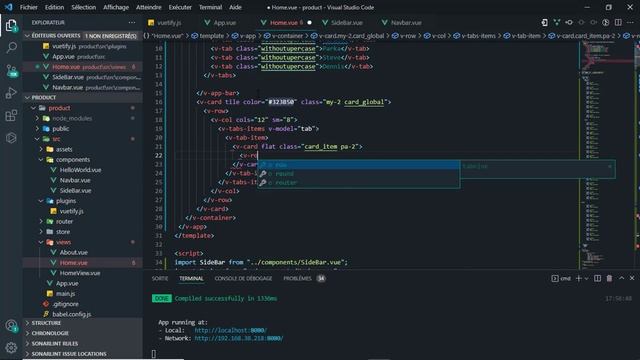Switch to the App.vue editor tab

220,22
